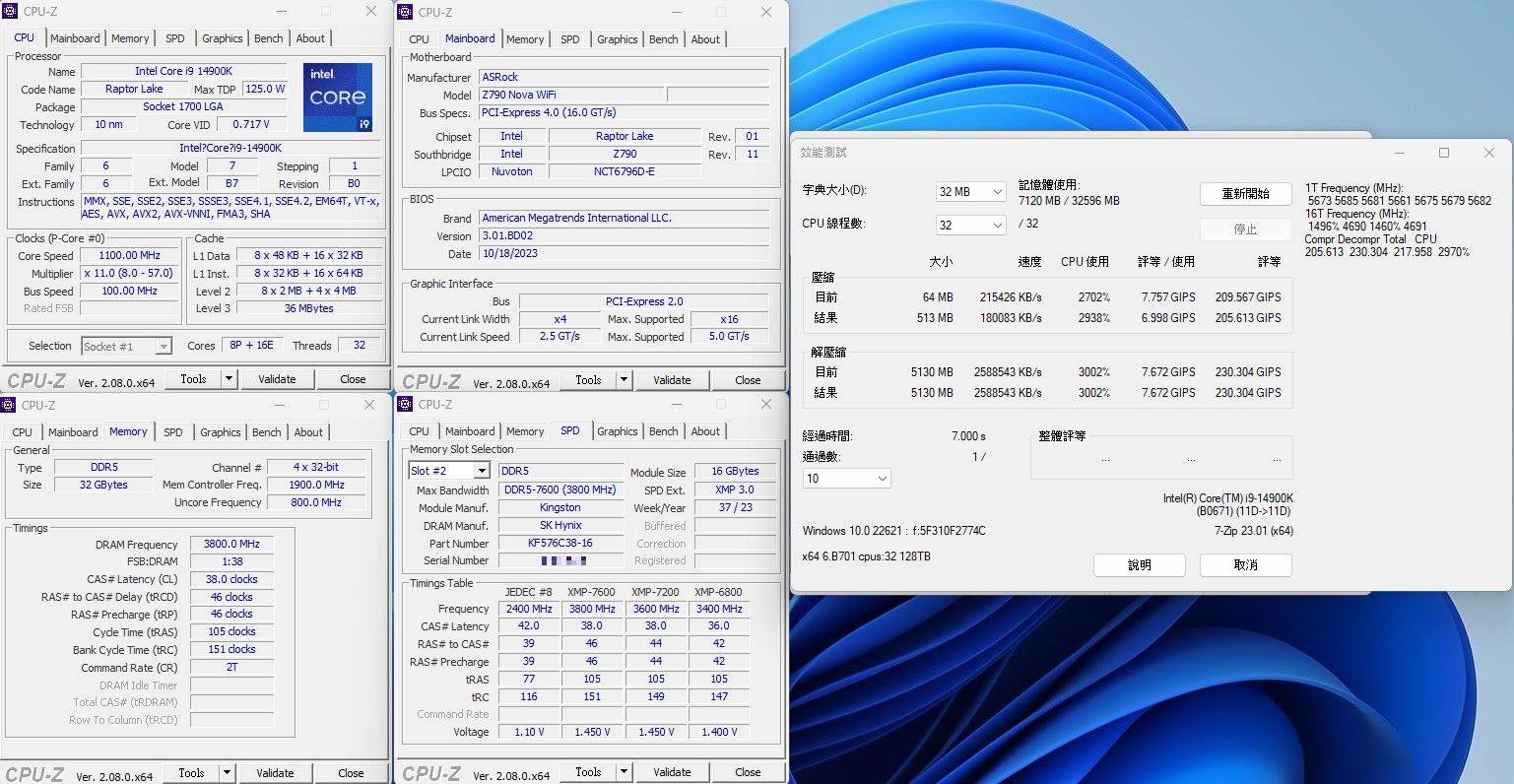
Task: Open the passes count dropdown showing 10
Action: (882, 479)
